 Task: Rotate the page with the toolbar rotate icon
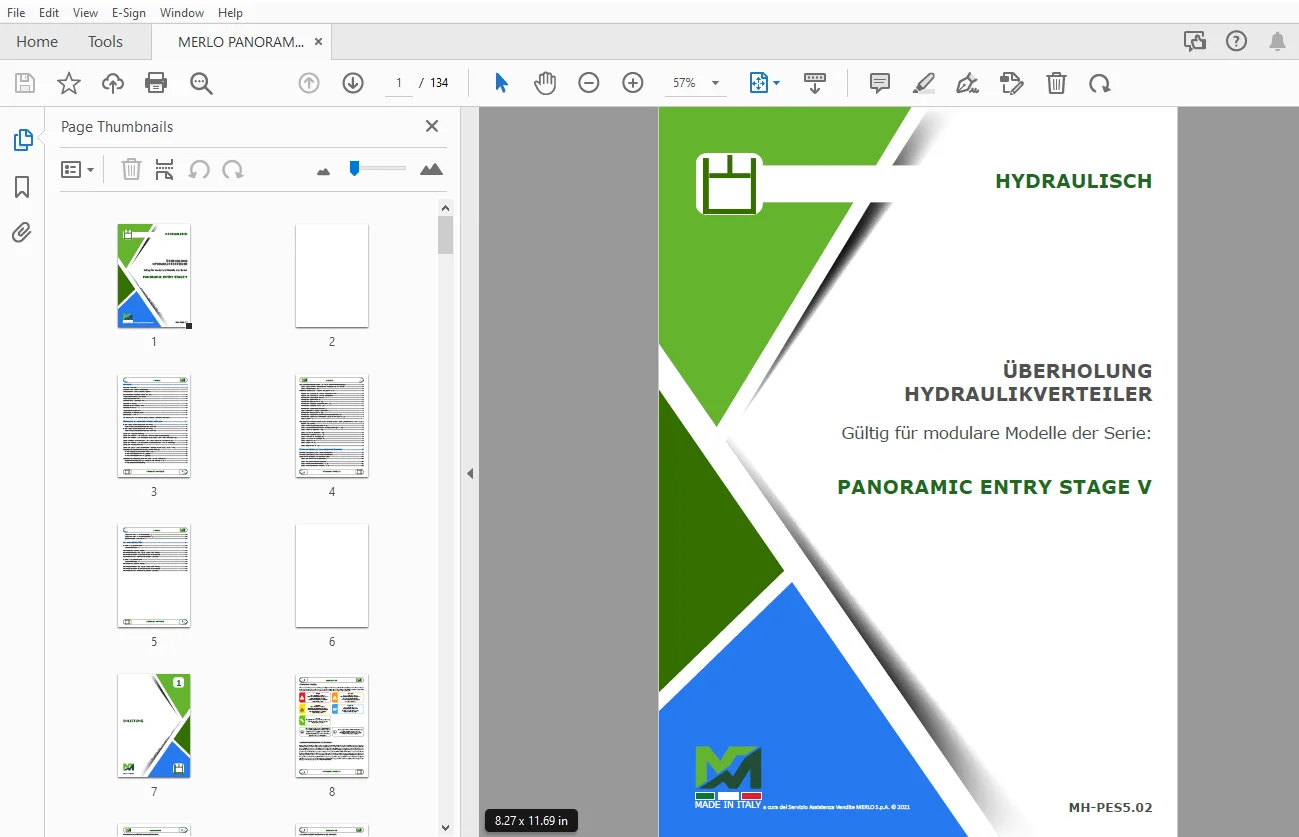(x=1100, y=83)
